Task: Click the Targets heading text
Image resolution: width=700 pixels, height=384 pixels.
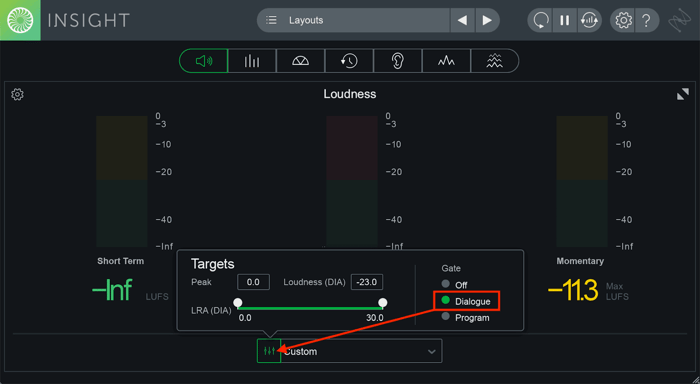Action: [x=212, y=264]
